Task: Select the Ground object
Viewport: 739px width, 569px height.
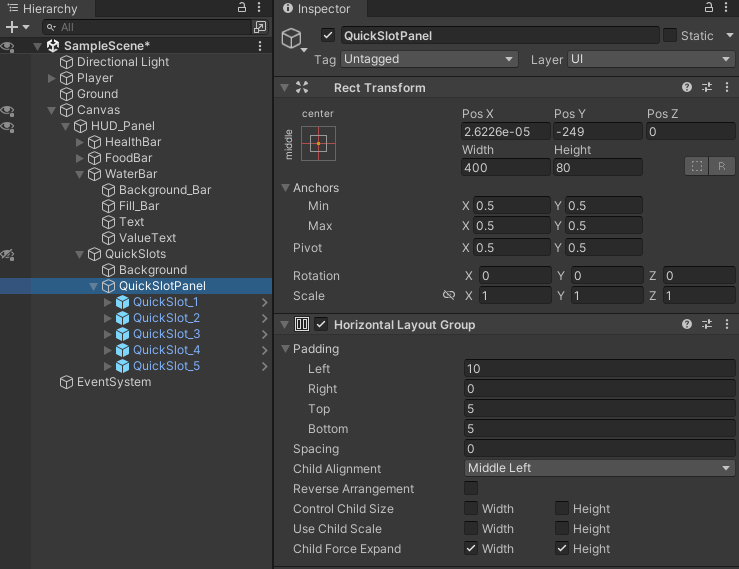Action: (x=98, y=94)
